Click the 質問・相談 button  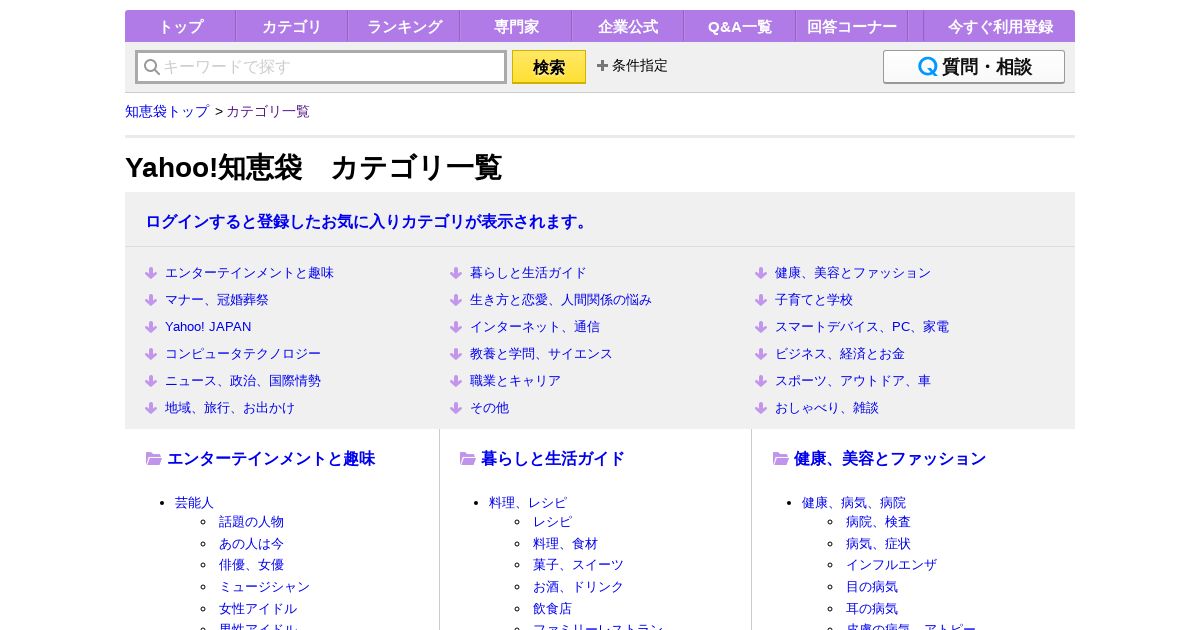click(974, 67)
